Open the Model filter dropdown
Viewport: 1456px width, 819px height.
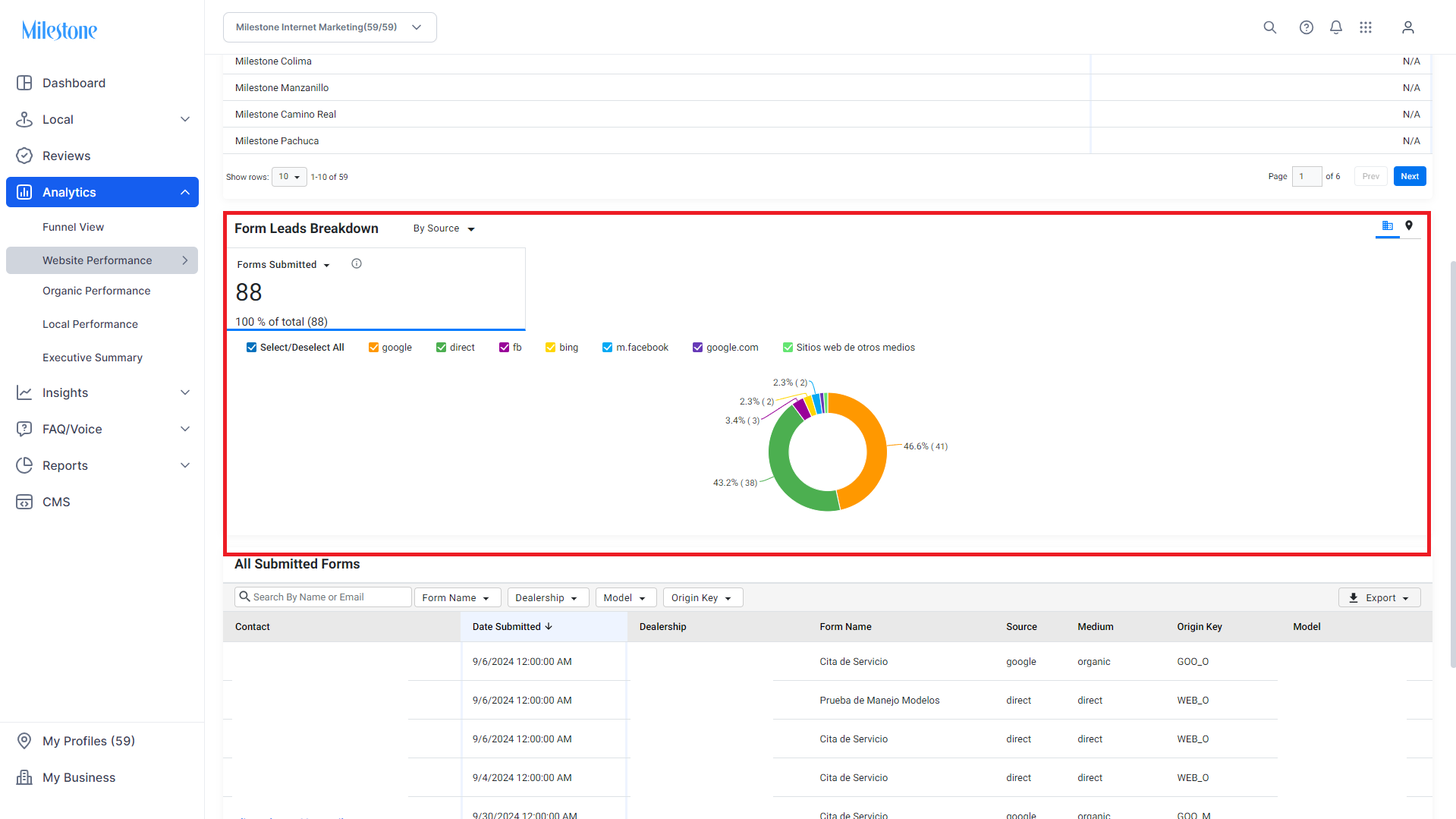626,598
